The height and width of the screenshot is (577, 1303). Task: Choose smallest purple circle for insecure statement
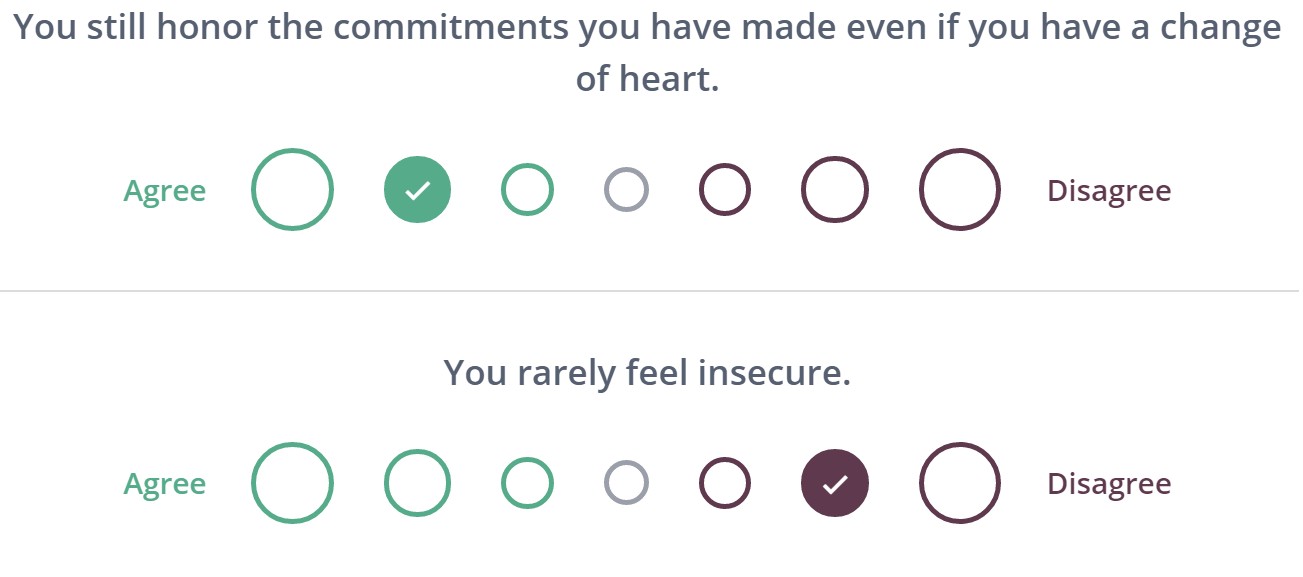coord(725,483)
